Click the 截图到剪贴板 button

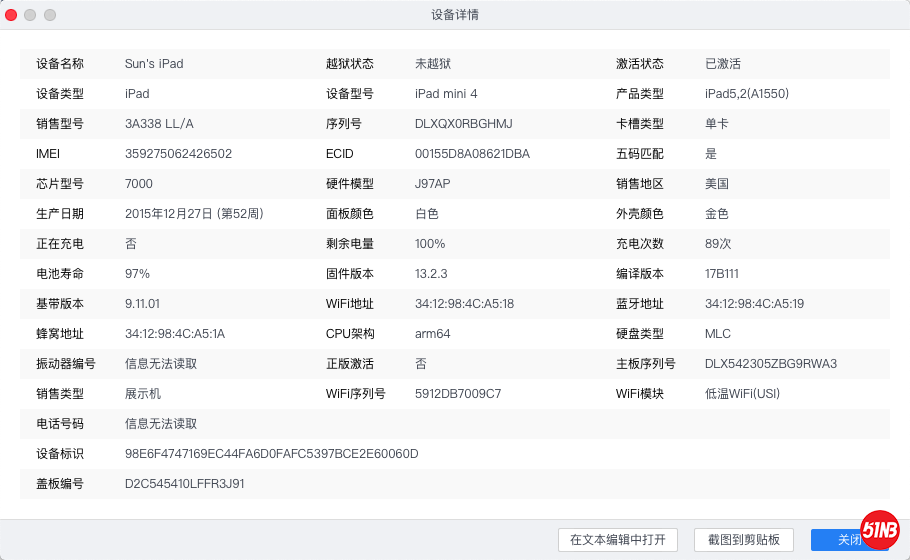click(x=743, y=540)
